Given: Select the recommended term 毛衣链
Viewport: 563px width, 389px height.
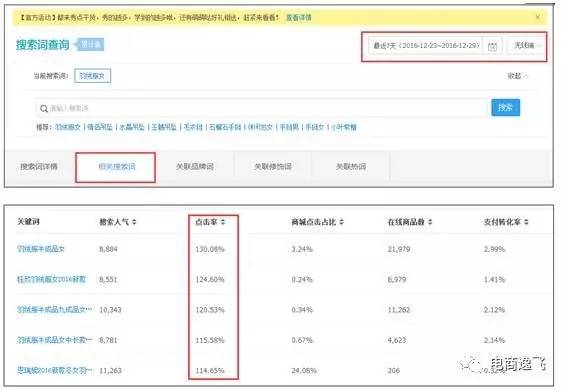Looking at the screenshot, I should pos(193,127).
